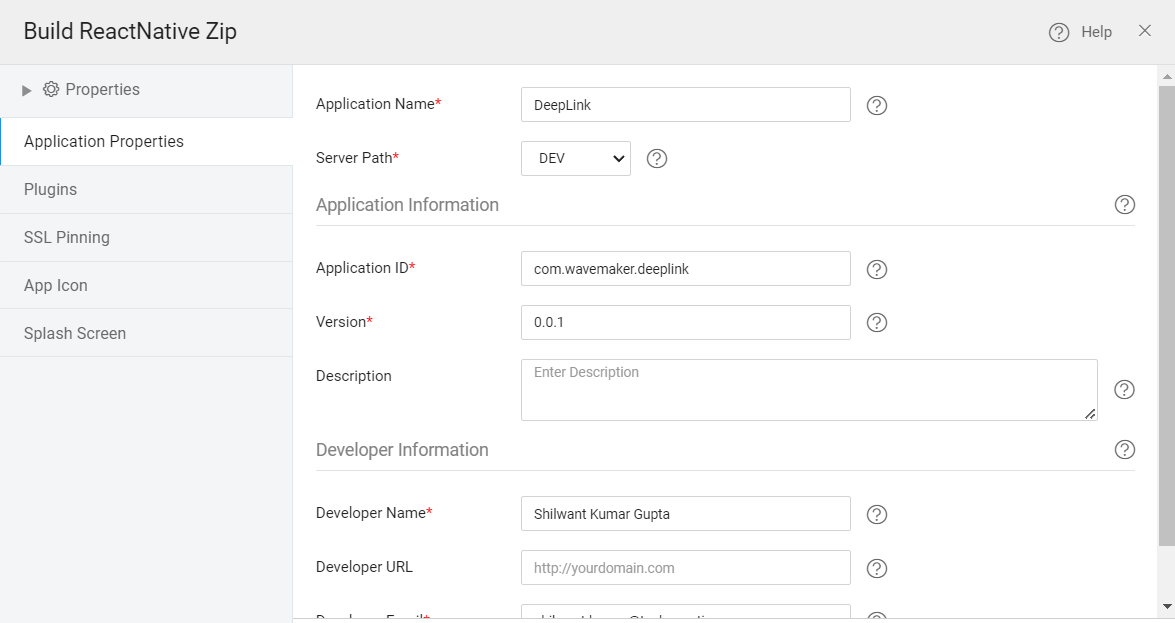Open Help in the dialog header

(1081, 32)
